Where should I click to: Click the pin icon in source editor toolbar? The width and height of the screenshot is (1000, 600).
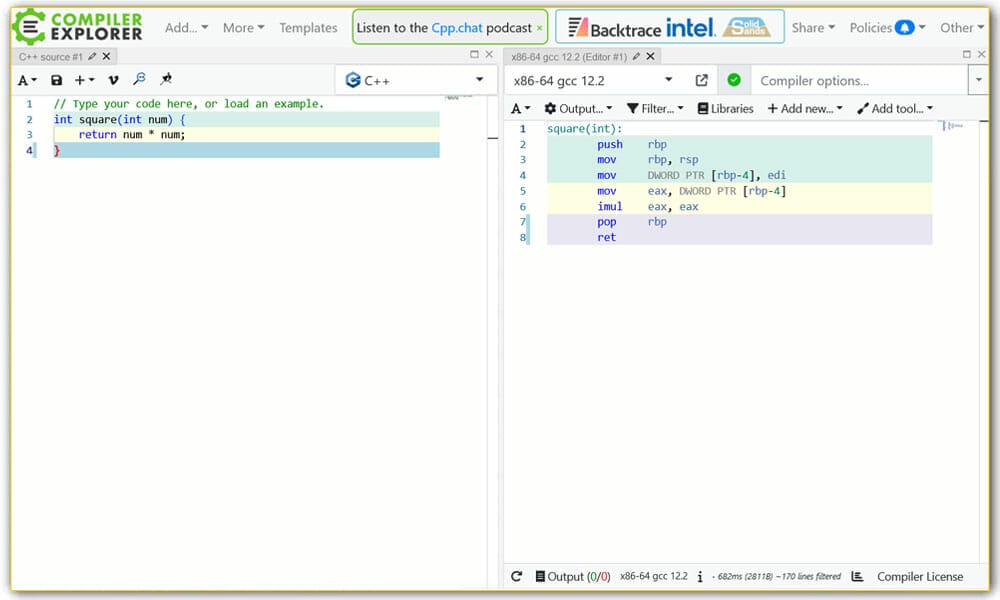click(x=167, y=79)
